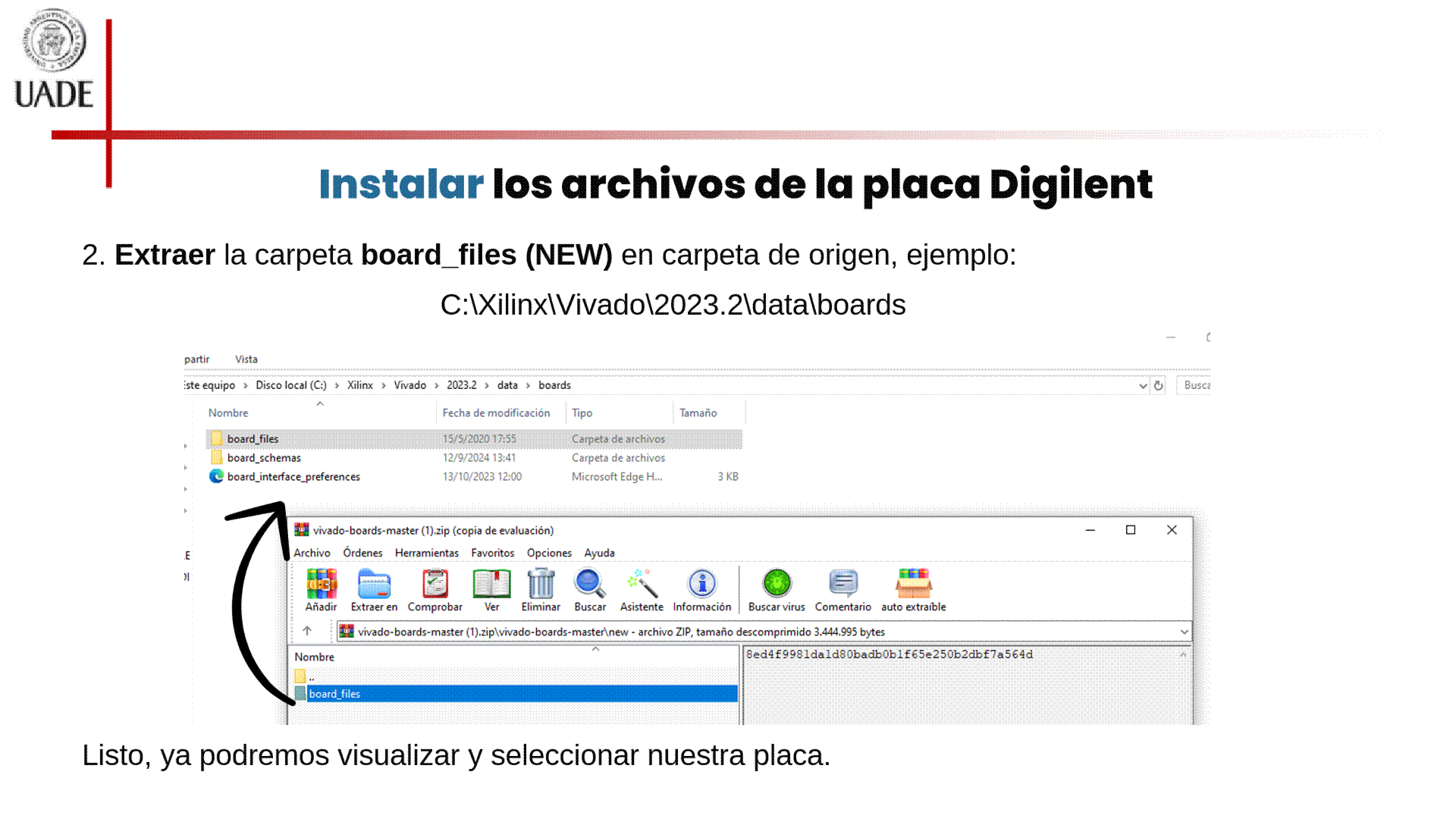Show archive Información icon

pyautogui.click(x=701, y=585)
